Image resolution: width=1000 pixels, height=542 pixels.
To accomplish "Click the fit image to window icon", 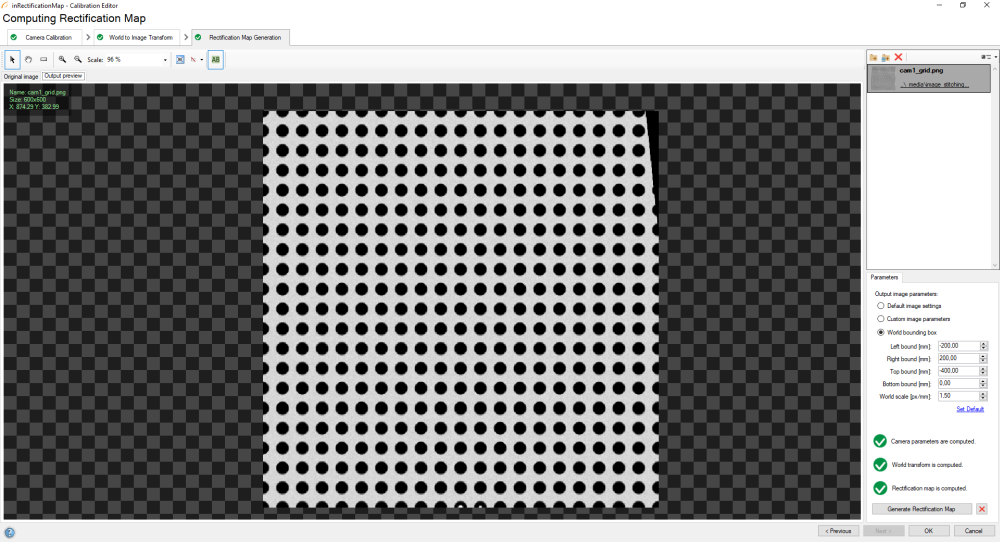I will pos(180,60).
